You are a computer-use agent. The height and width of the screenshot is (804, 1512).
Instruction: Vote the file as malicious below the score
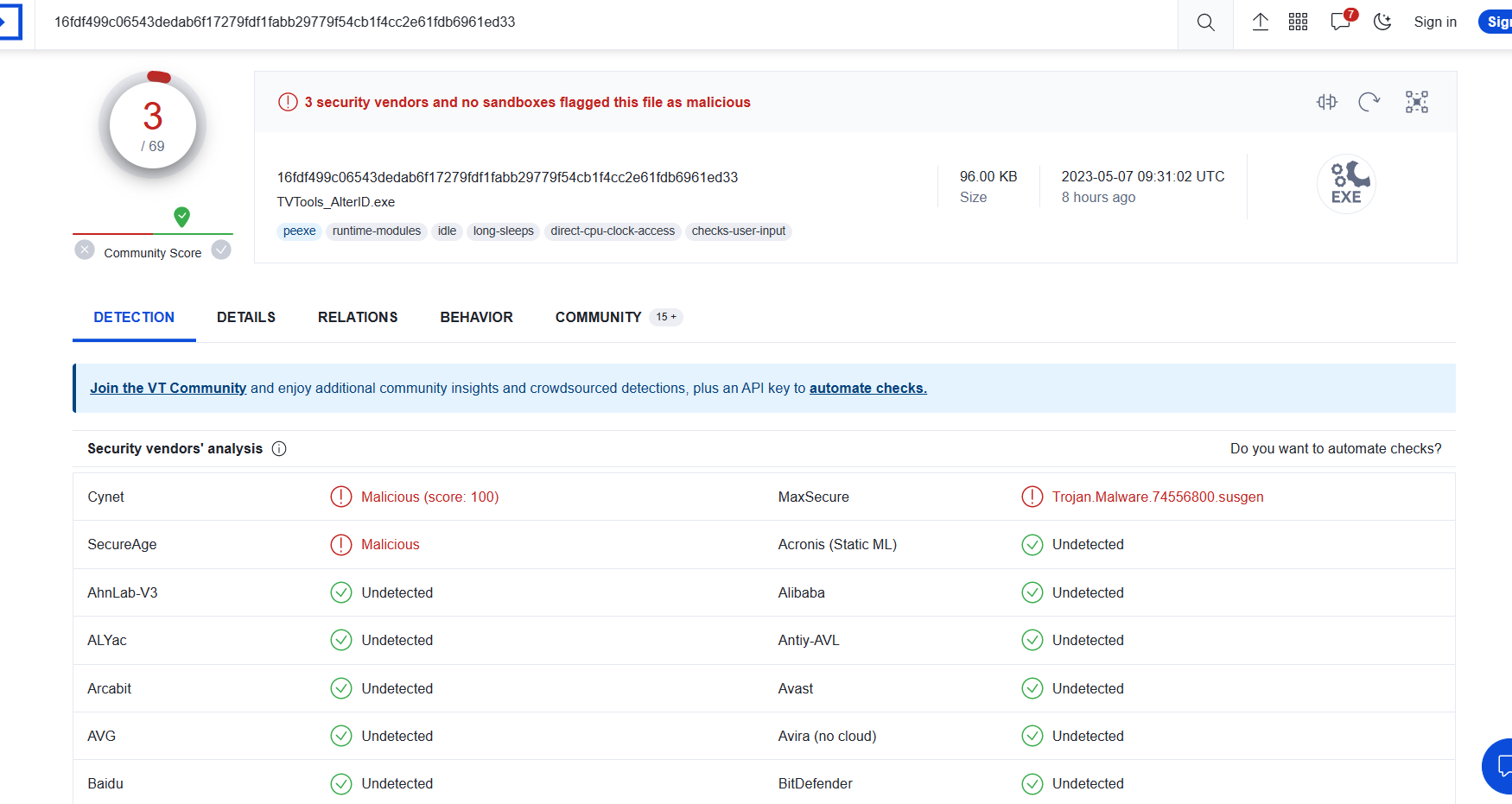(84, 249)
